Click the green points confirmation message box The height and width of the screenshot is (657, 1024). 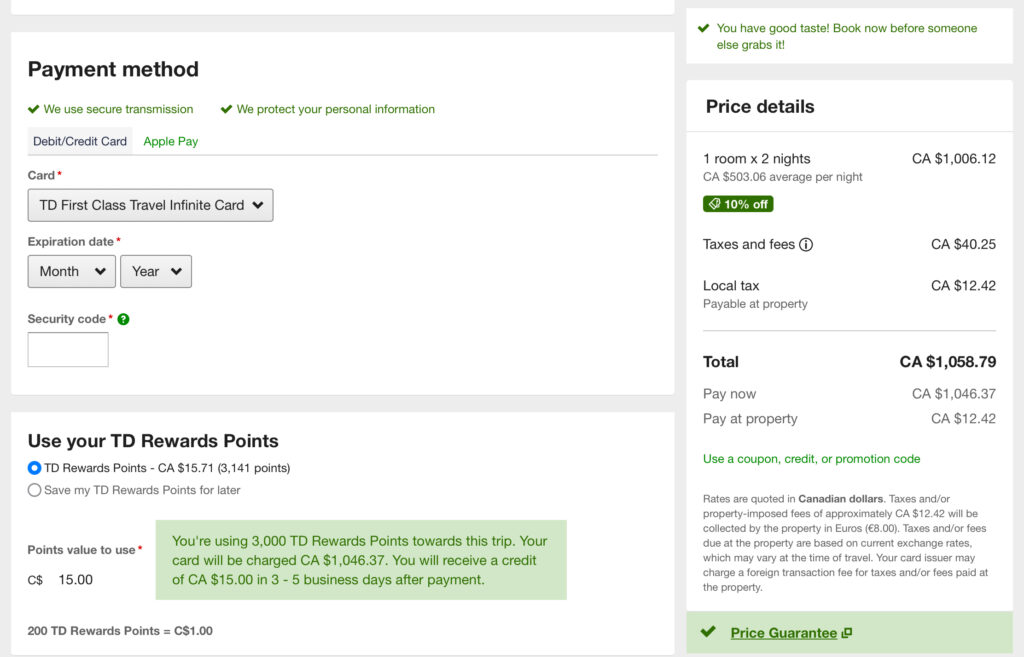click(x=361, y=560)
